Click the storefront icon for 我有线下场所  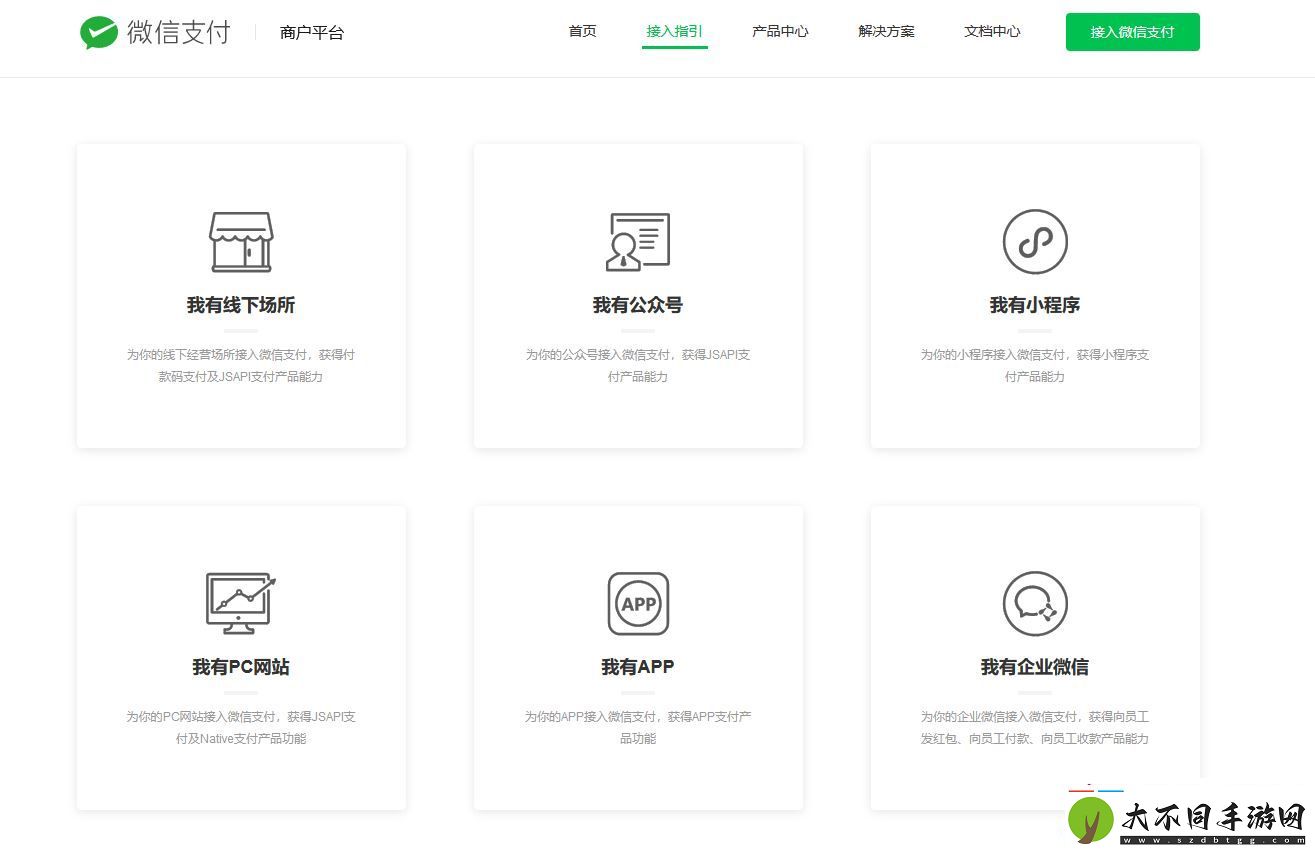point(241,242)
